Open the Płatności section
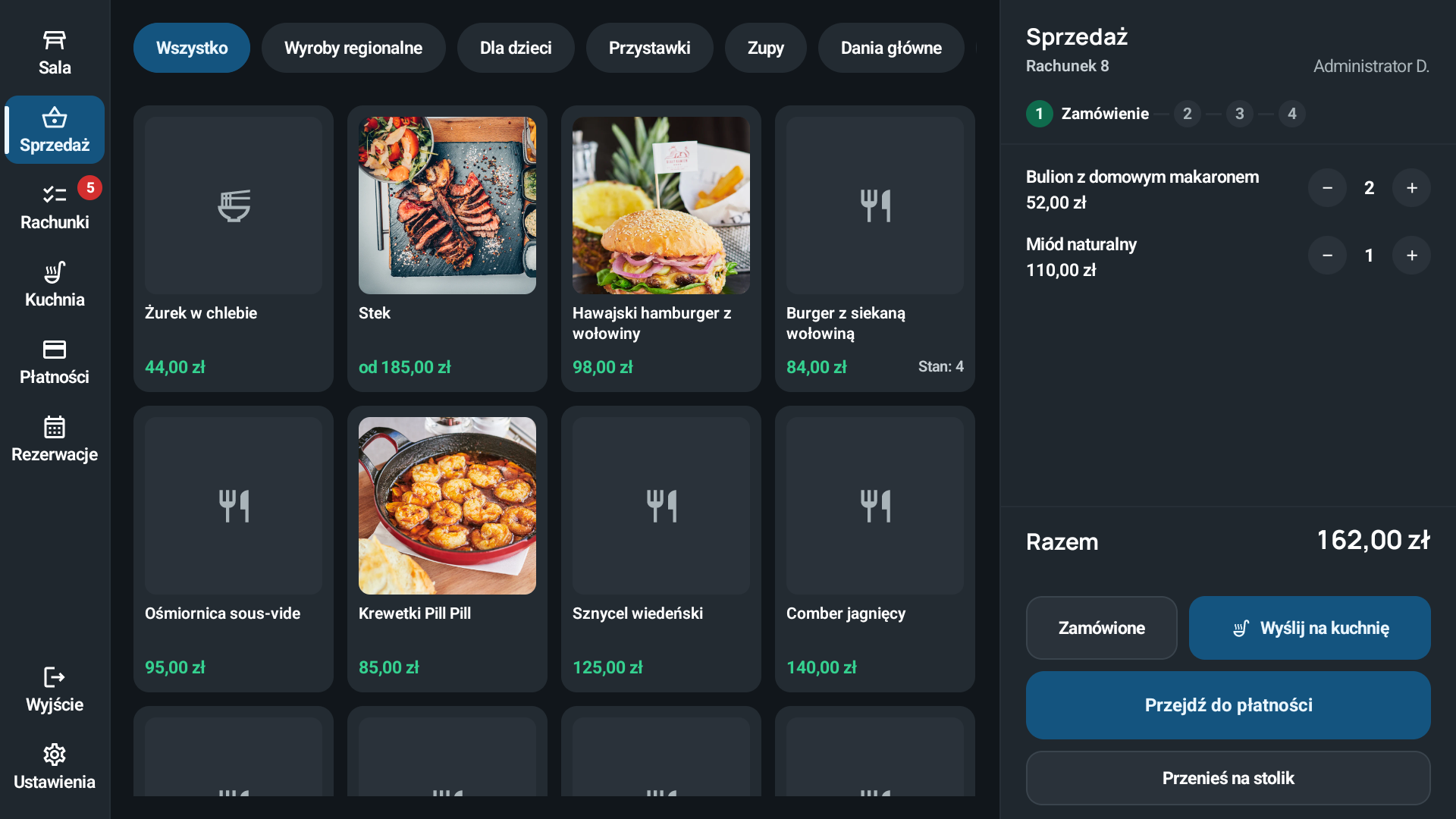The image size is (1456, 819). (55, 362)
